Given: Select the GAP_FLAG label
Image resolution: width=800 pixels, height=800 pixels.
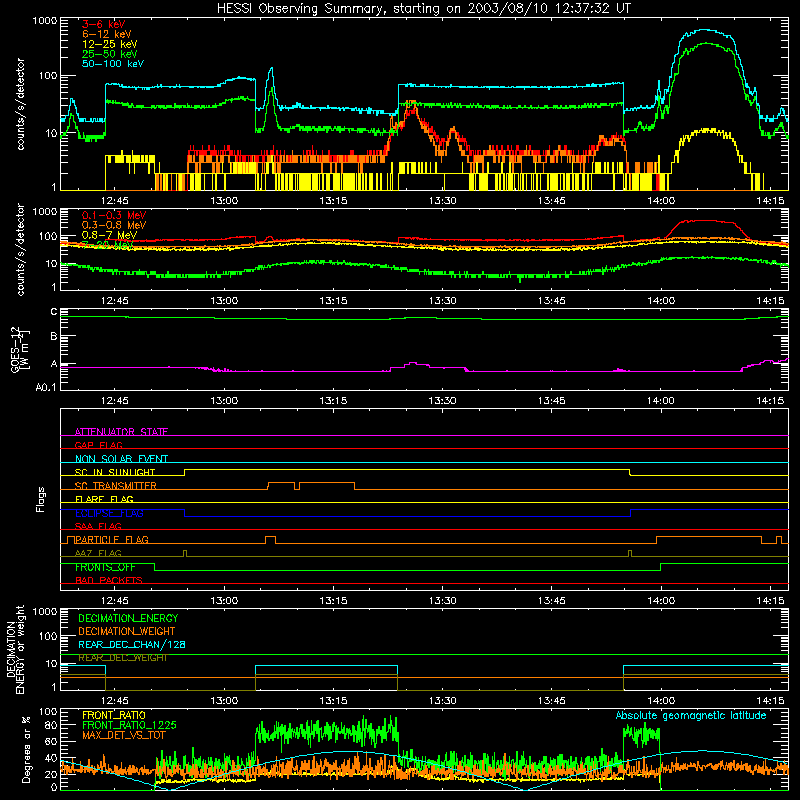Looking at the screenshot, I should point(98,445).
